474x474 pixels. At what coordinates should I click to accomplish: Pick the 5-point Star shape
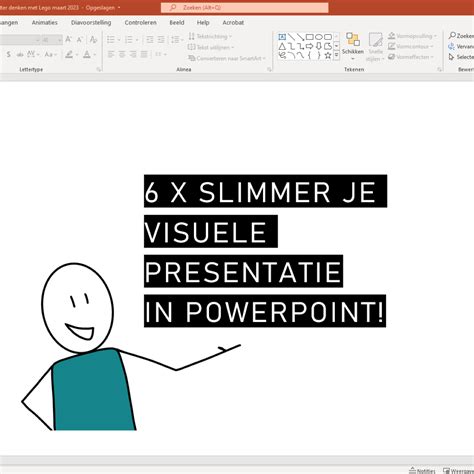pos(328,55)
